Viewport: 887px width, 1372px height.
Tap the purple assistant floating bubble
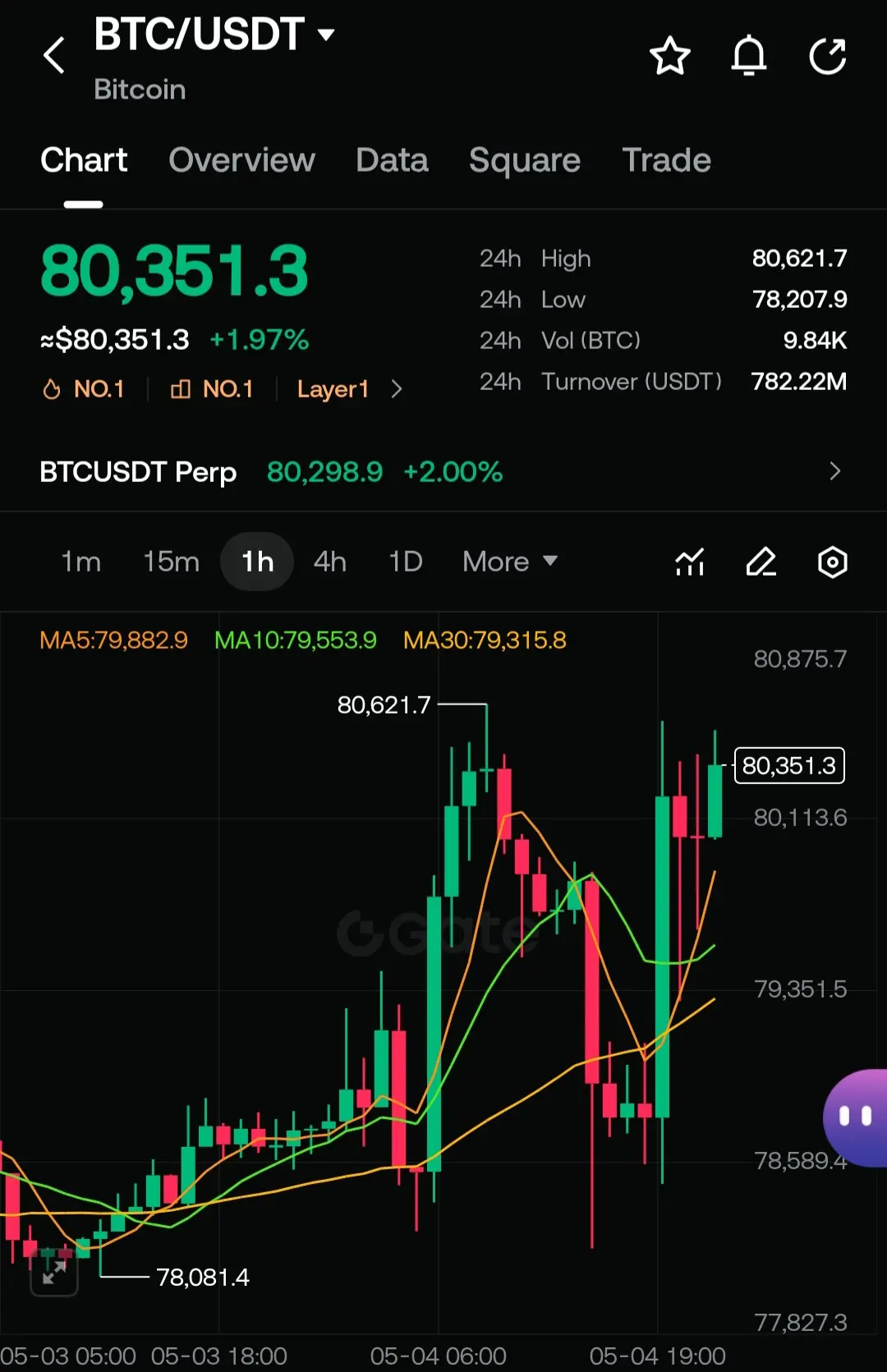855,1117
